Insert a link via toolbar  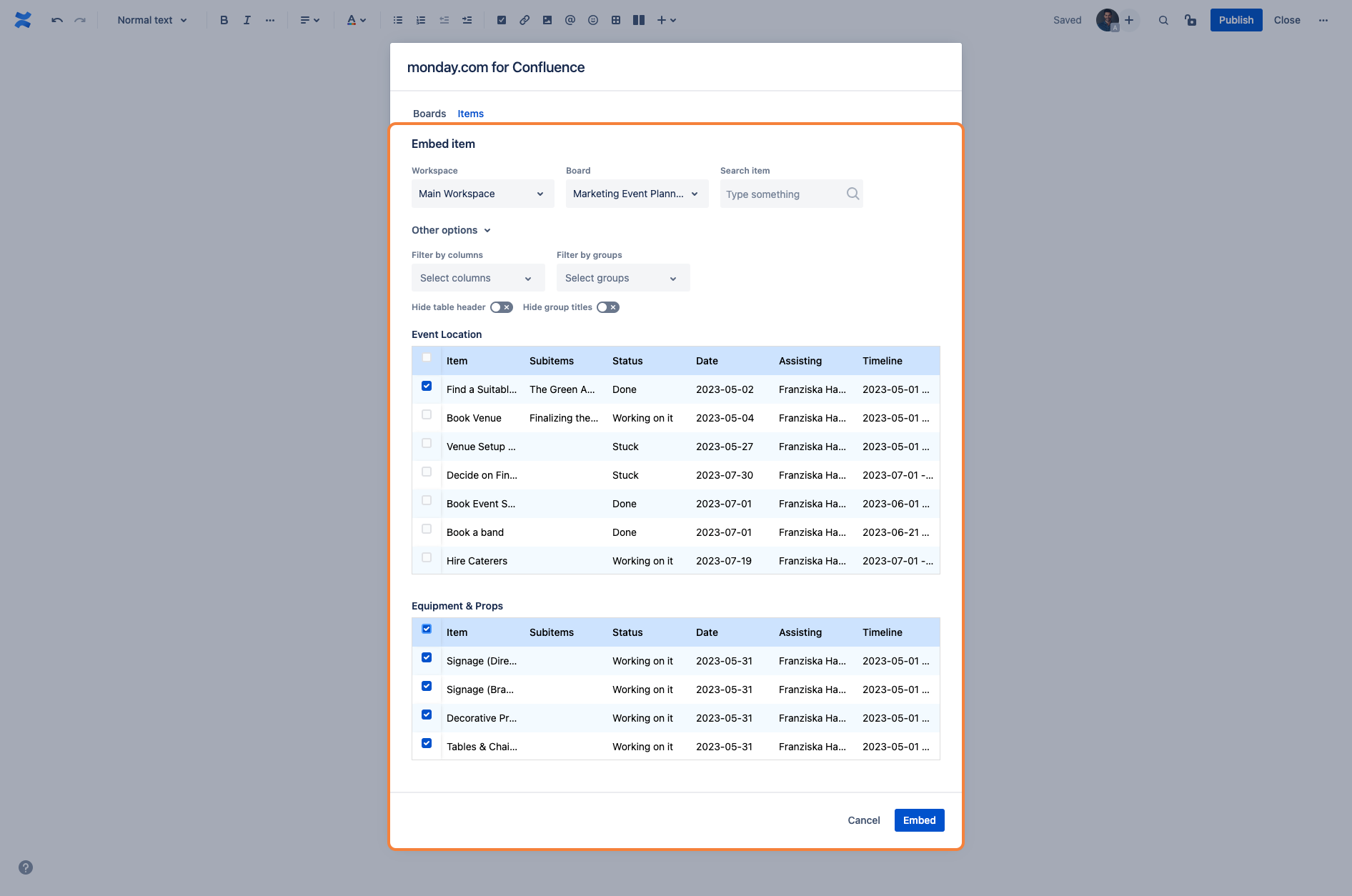tap(525, 20)
